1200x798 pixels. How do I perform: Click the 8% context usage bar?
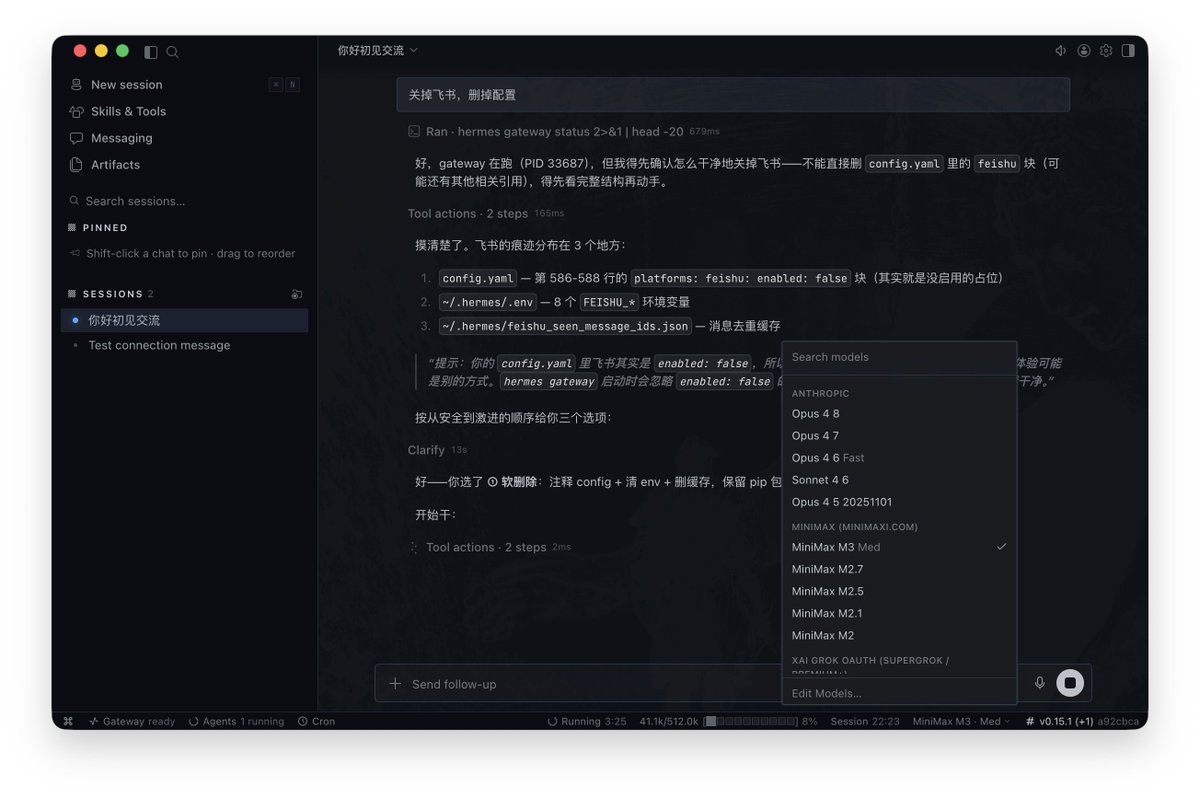[x=760, y=721]
